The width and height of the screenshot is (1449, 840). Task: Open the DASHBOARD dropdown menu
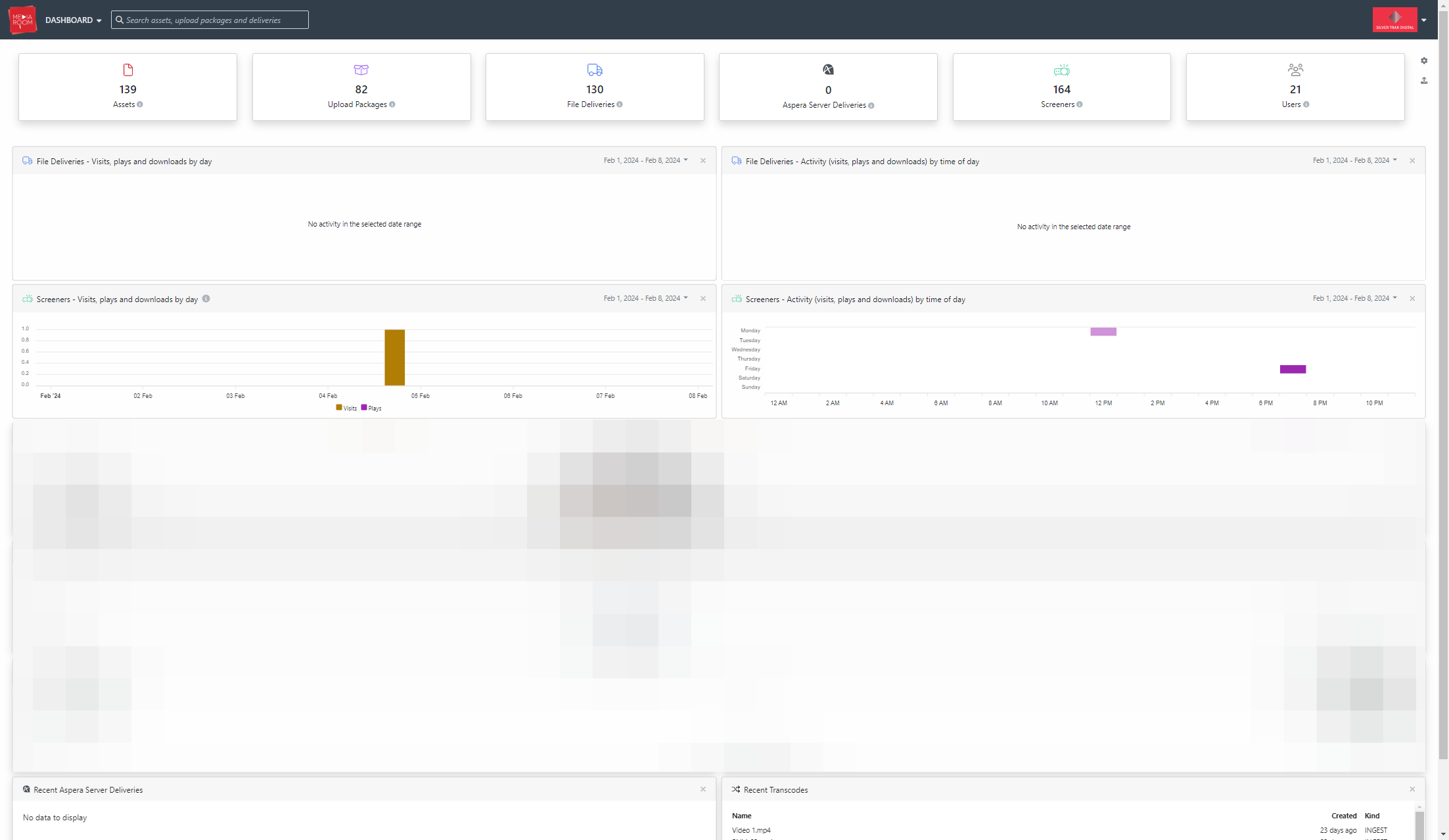[74, 20]
